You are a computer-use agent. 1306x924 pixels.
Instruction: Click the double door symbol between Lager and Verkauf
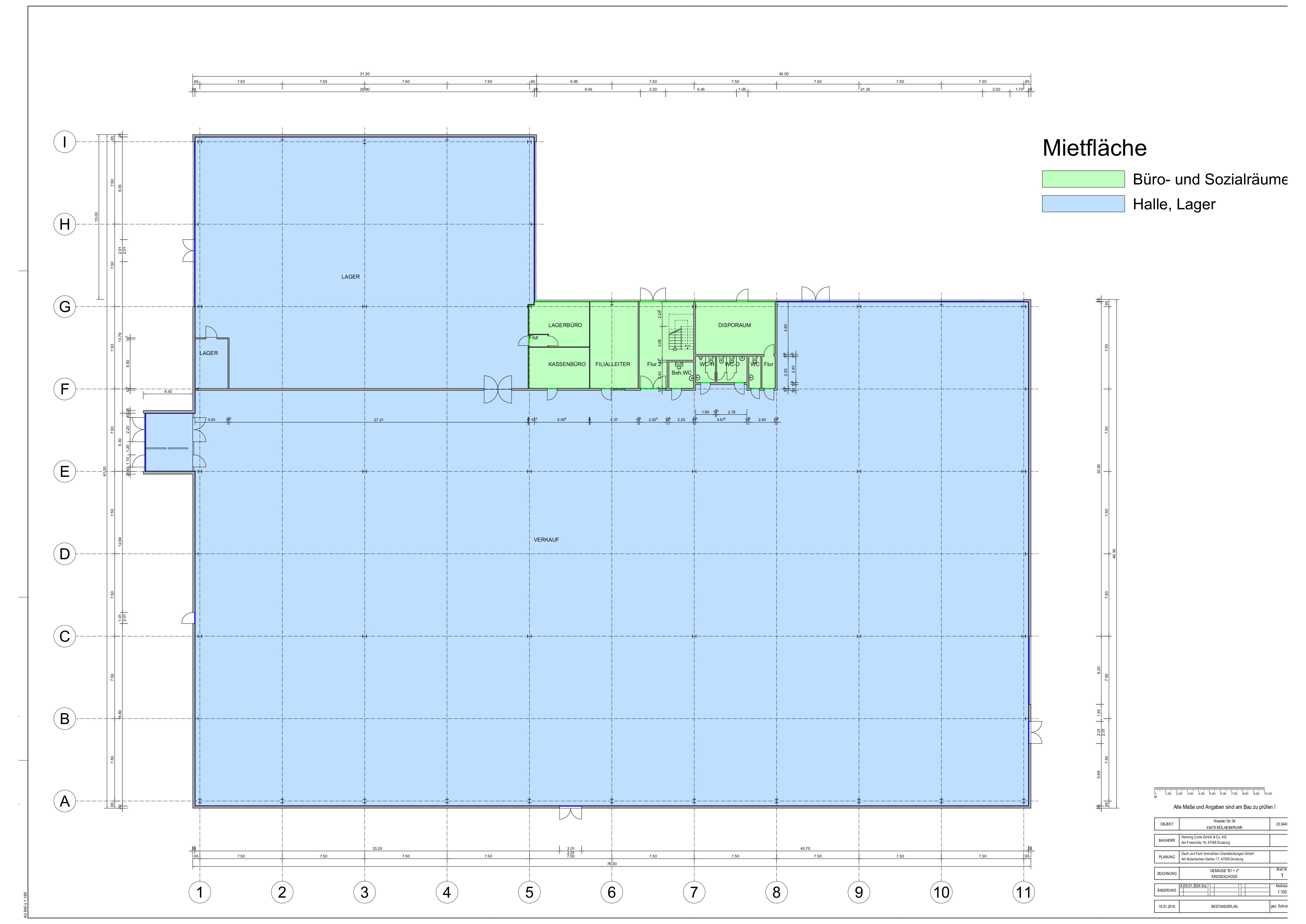click(498, 389)
